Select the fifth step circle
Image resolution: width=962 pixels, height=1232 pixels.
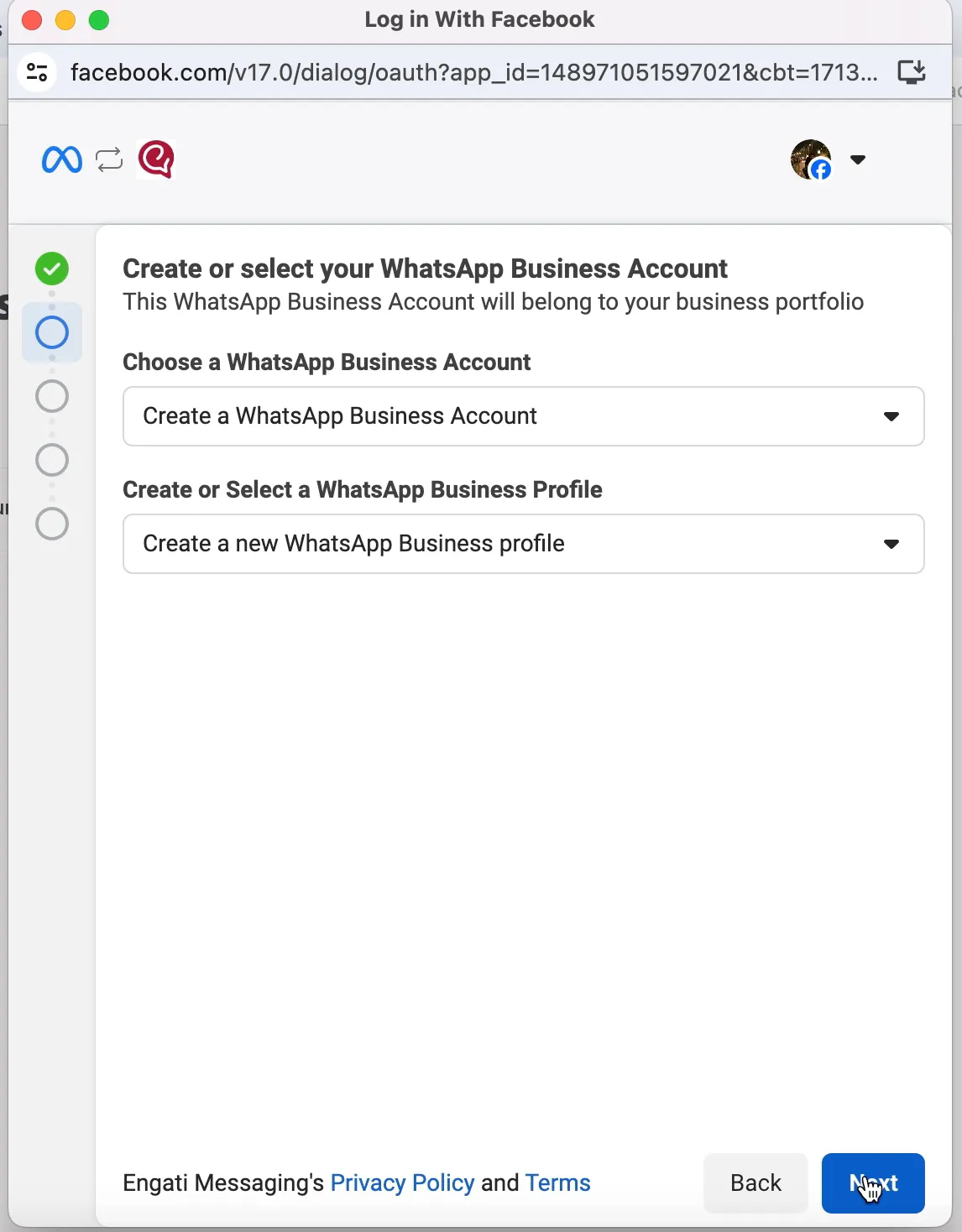click(x=52, y=524)
